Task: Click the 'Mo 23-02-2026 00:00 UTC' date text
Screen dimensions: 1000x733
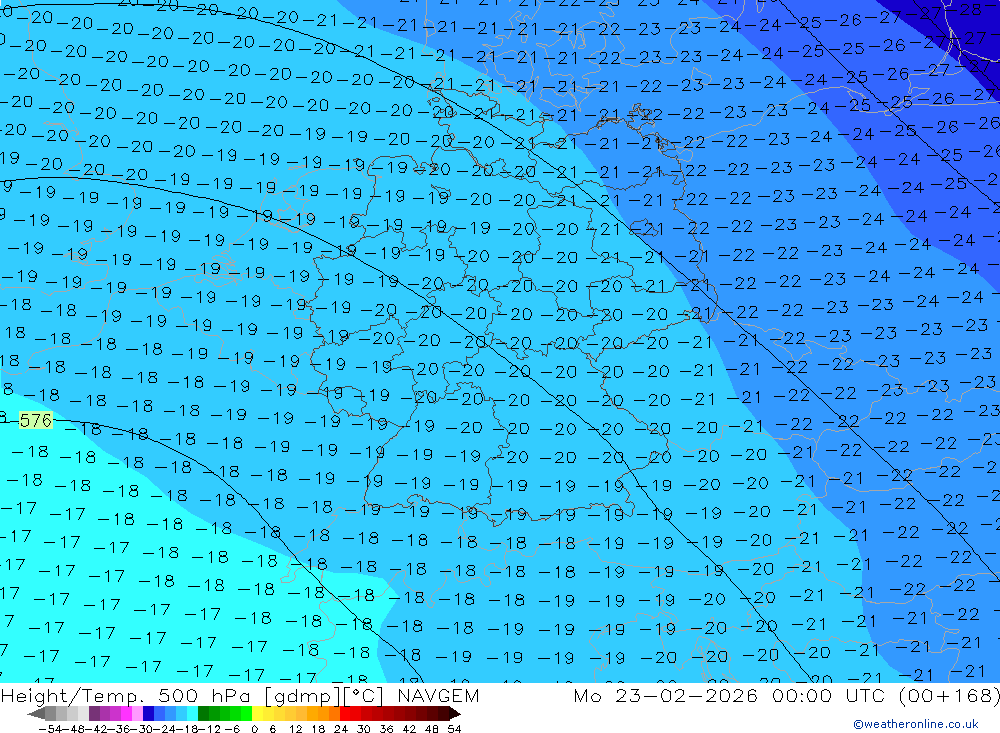Action: (730, 695)
